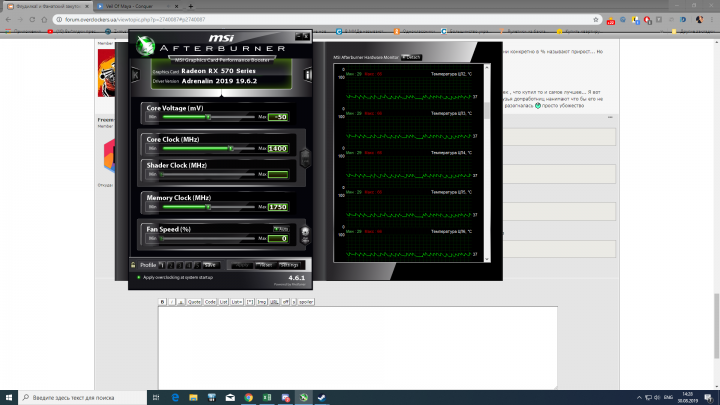
Task: Click the Italic i button in forum editor
Action: [172, 302]
